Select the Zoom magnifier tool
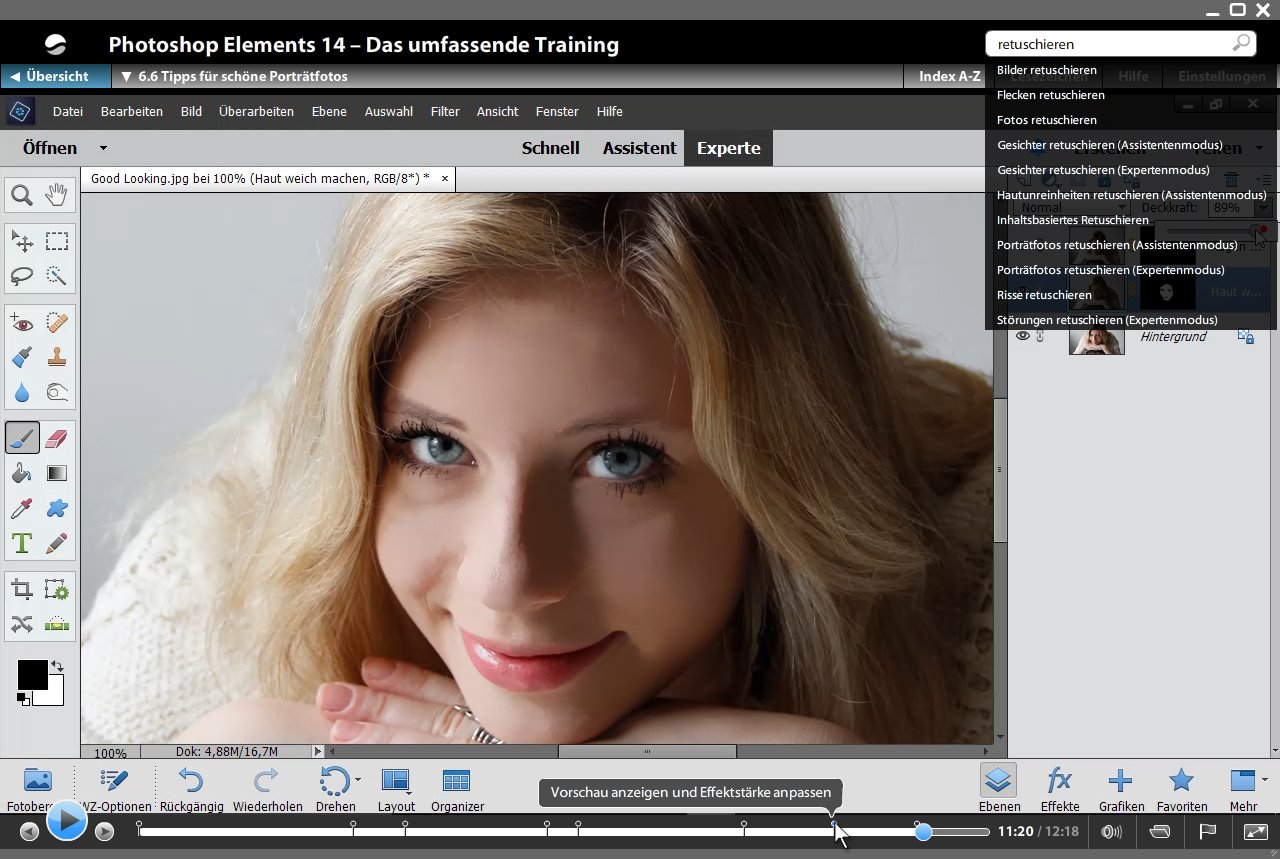 coord(22,196)
